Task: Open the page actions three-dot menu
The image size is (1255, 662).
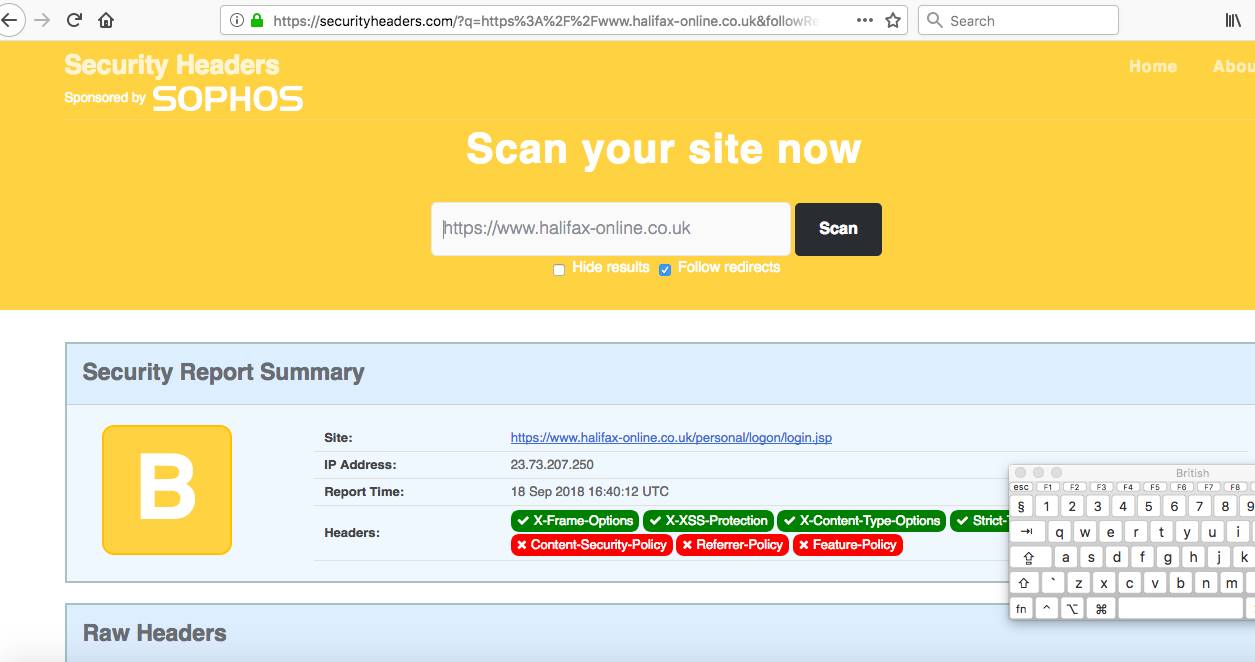Action: 864,20
